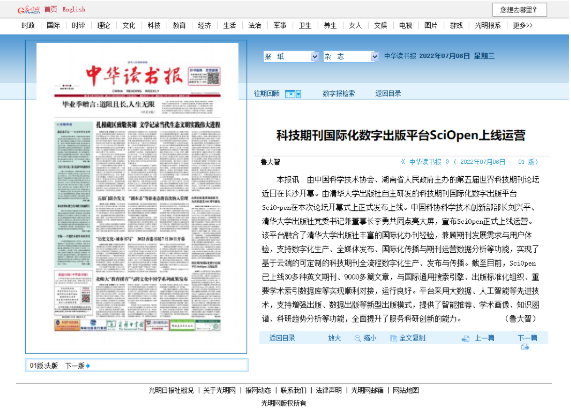
Task: Click 放大 to enlarge article text
Action: (x=334, y=338)
